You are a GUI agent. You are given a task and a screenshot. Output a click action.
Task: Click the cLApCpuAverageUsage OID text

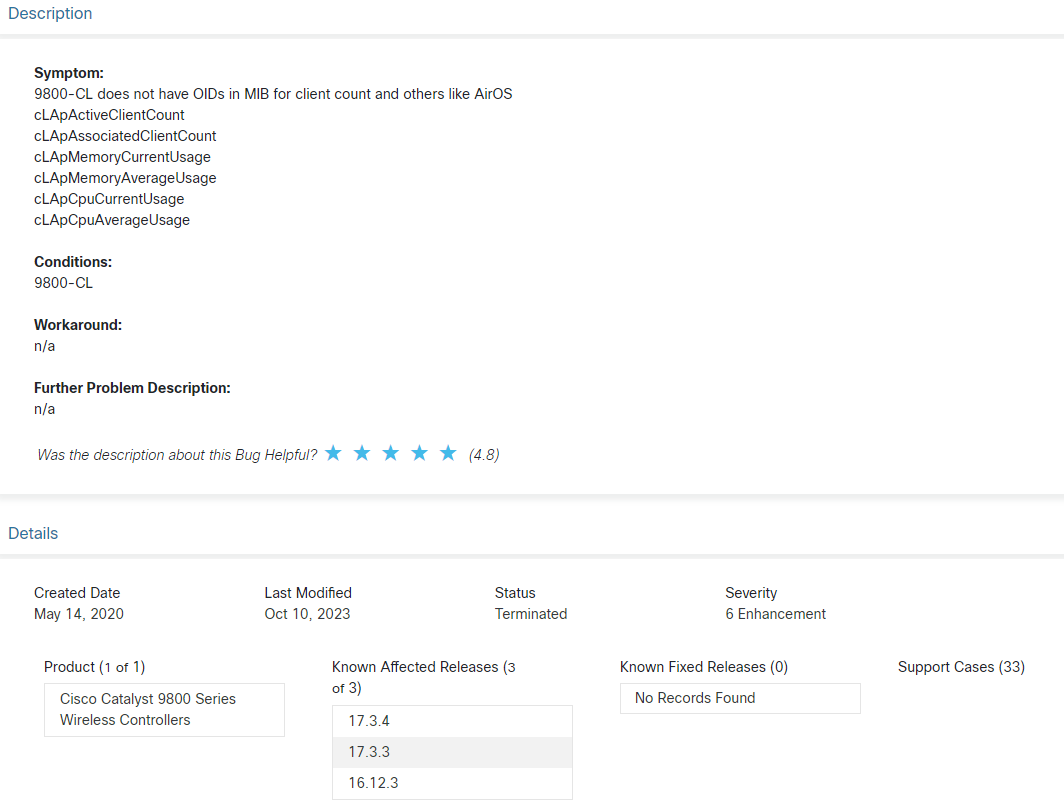click(x=112, y=220)
